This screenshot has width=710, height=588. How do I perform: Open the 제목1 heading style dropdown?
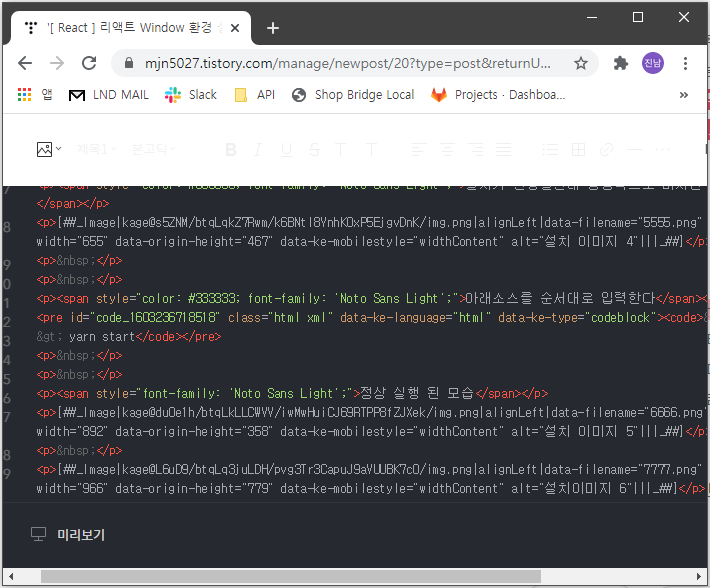96,148
